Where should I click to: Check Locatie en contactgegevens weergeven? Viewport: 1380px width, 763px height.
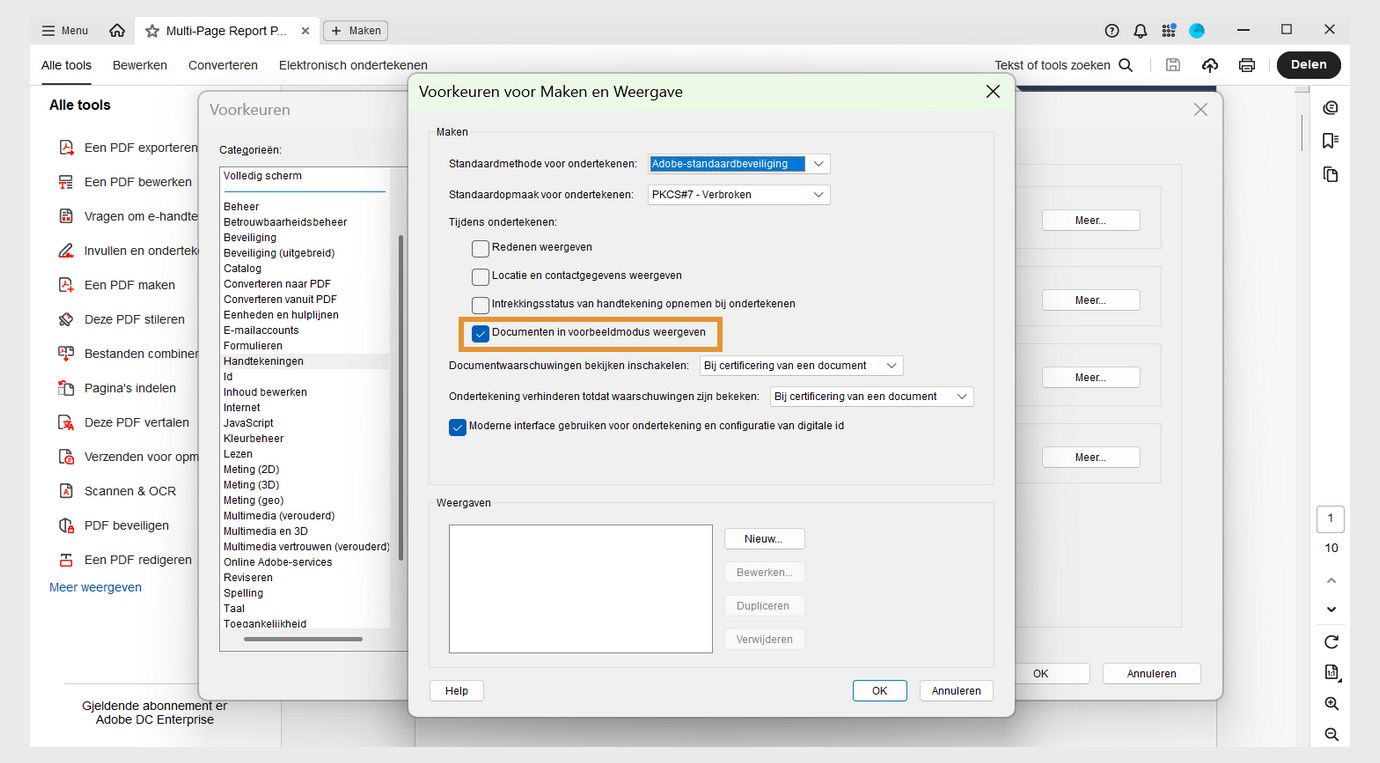coord(481,276)
